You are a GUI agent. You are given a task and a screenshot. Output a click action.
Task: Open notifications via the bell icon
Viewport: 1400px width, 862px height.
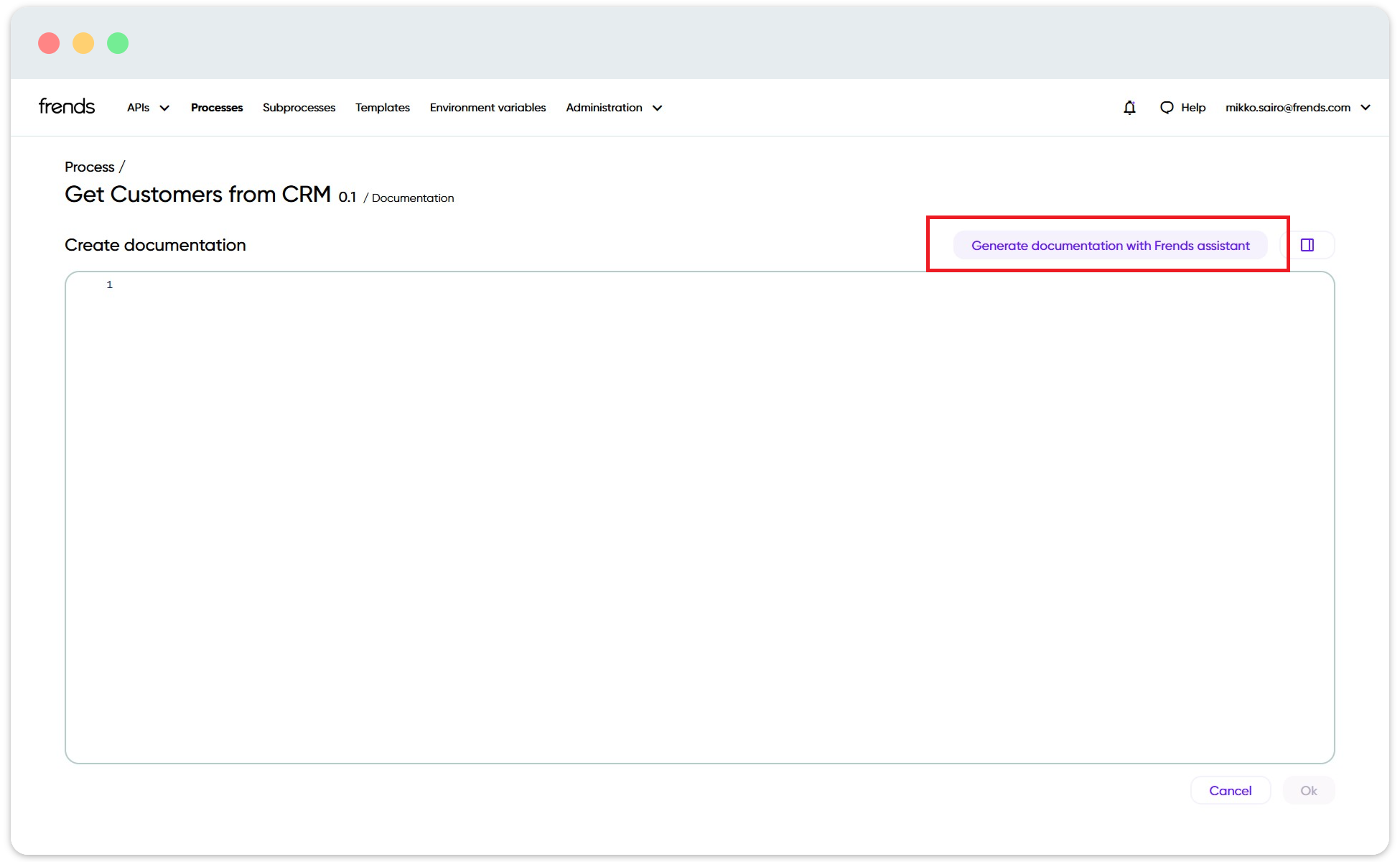pyautogui.click(x=1129, y=107)
